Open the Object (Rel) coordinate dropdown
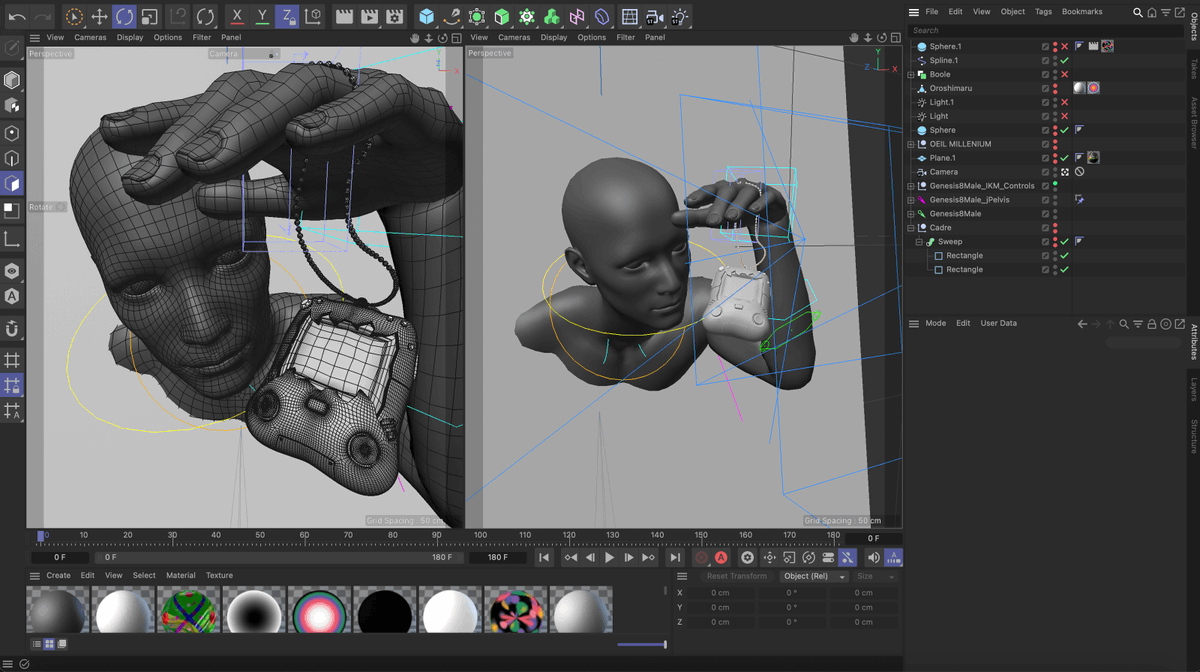This screenshot has height=672, width=1200. pyautogui.click(x=815, y=576)
